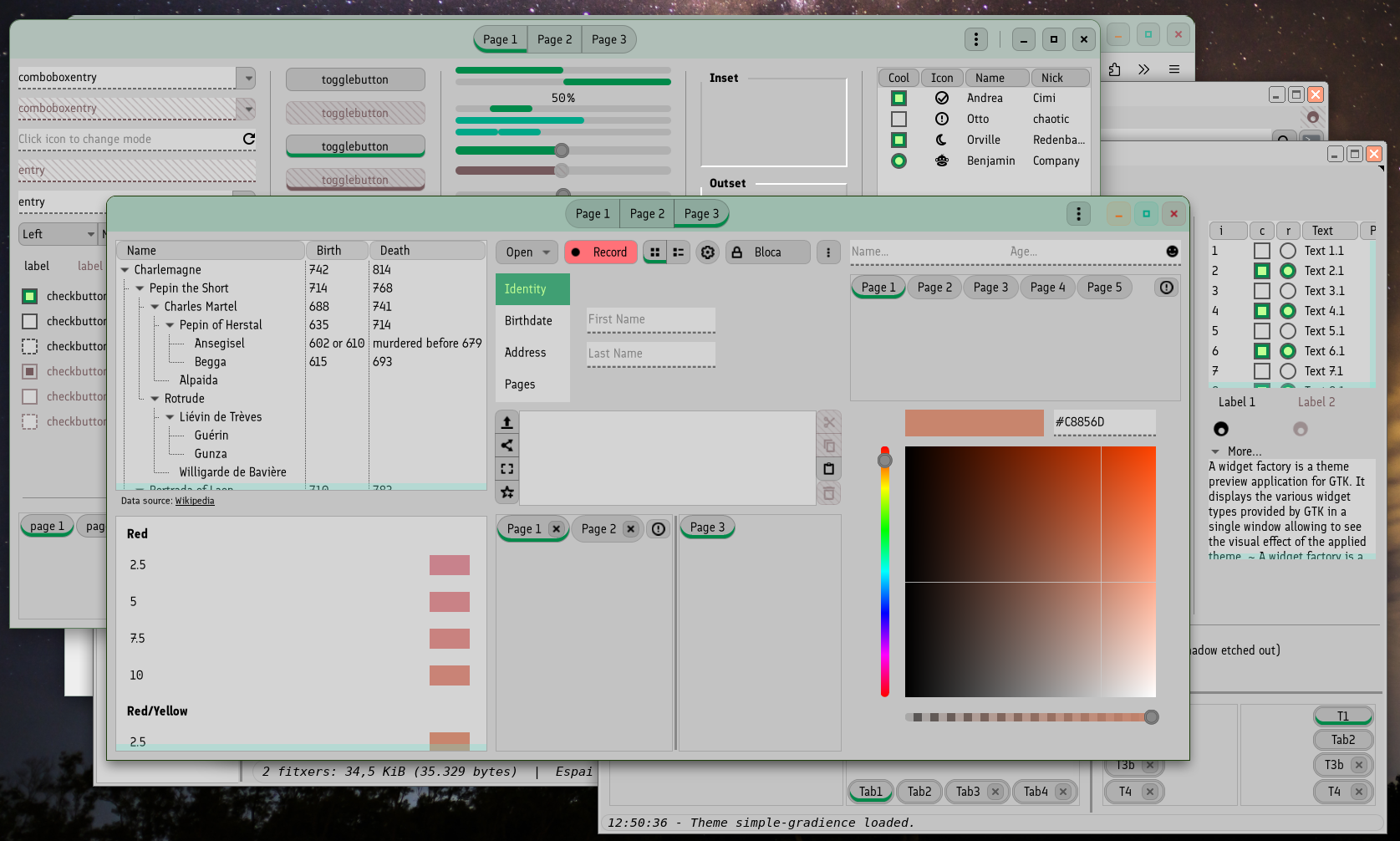Click the grid view icon in the toolbar
Screen dimensions: 1400x841
click(654, 252)
